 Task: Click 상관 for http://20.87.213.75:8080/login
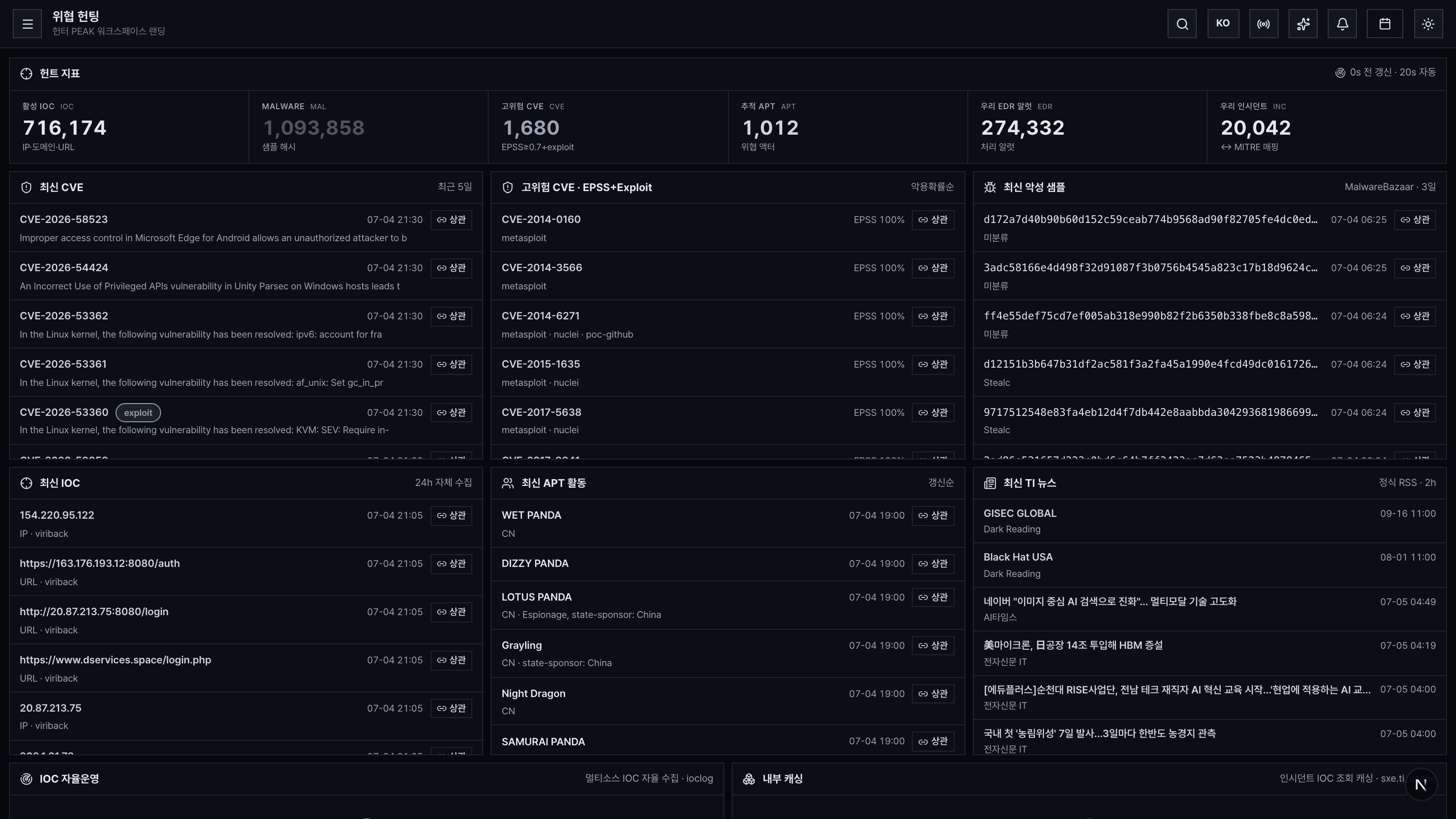(451, 612)
